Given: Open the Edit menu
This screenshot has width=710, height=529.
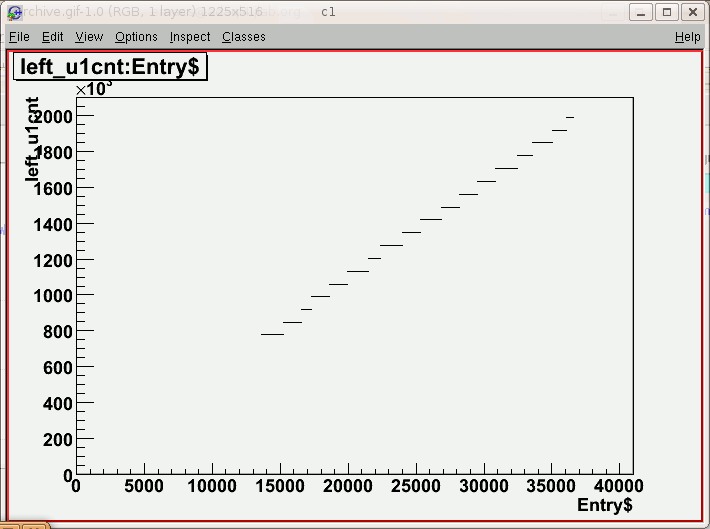Looking at the screenshot, I should [53, 37].
